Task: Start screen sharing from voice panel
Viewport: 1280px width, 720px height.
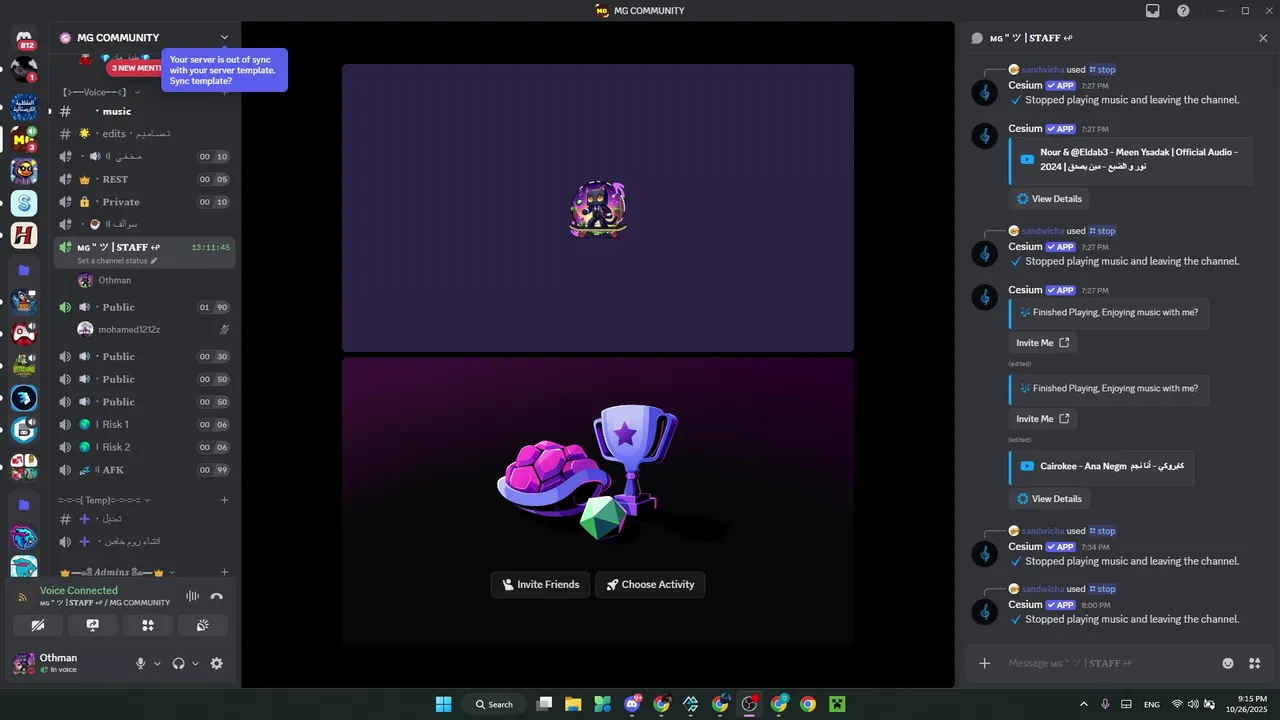Action: click(x=93, y=626)
